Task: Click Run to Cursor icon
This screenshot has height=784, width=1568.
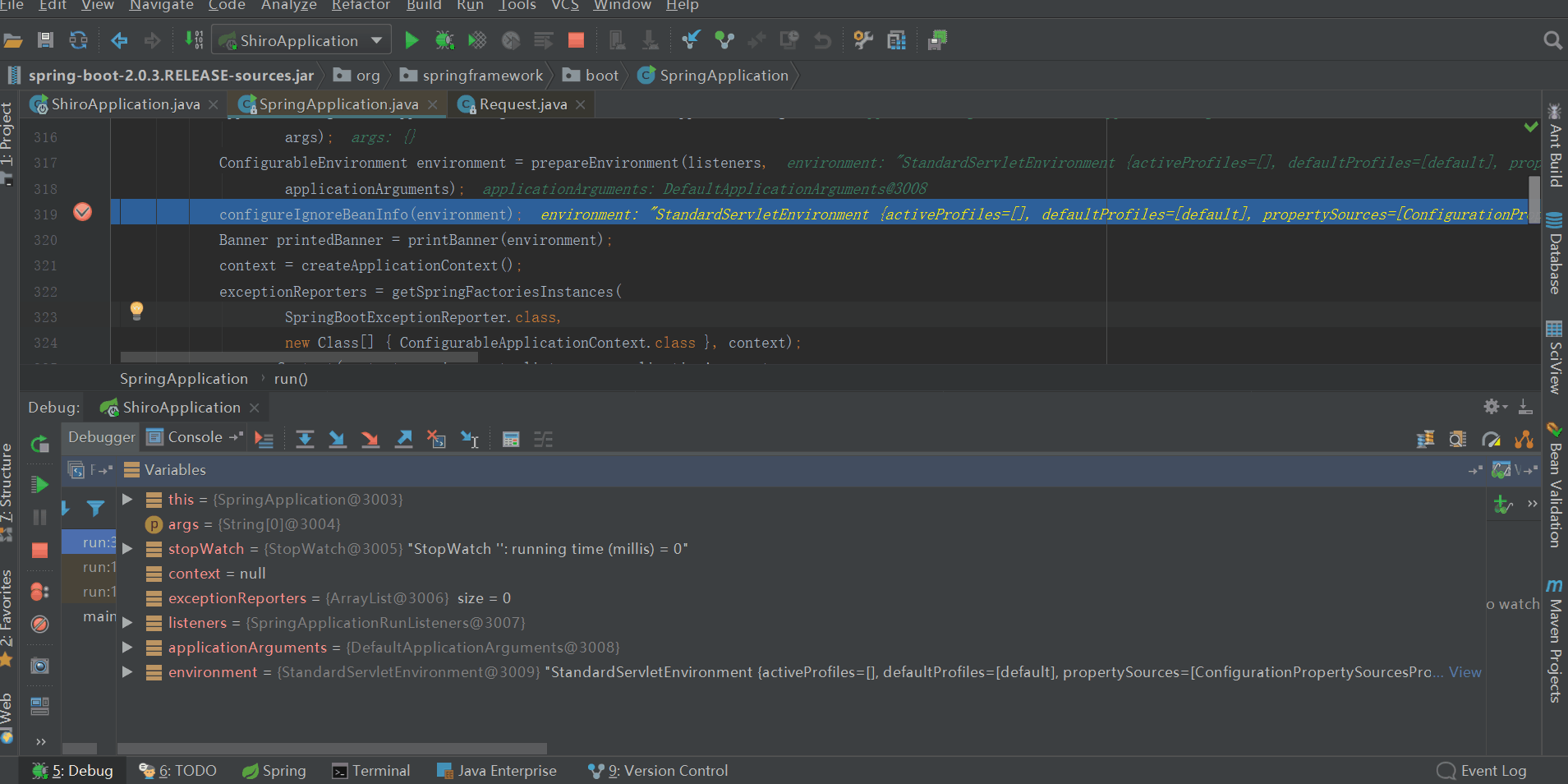Action: (469, 439)
